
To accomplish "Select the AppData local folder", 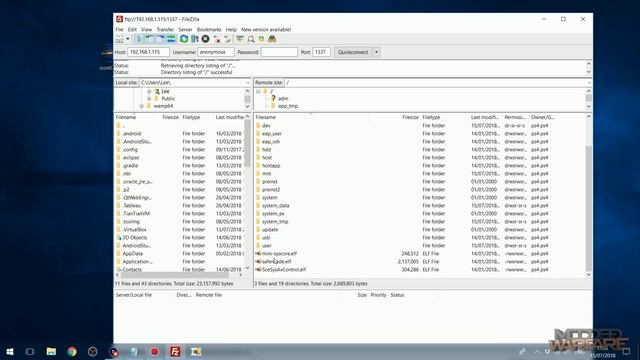I will click(132, 253).
